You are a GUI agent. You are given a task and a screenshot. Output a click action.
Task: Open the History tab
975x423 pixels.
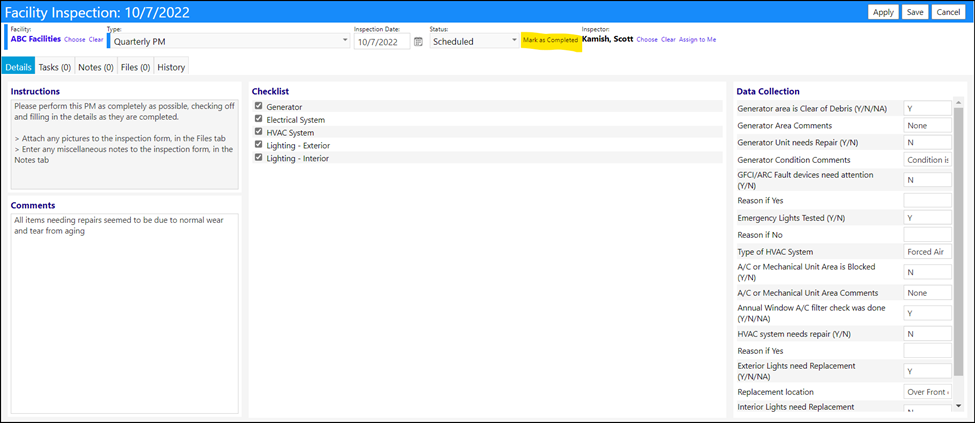coord(171,67)
